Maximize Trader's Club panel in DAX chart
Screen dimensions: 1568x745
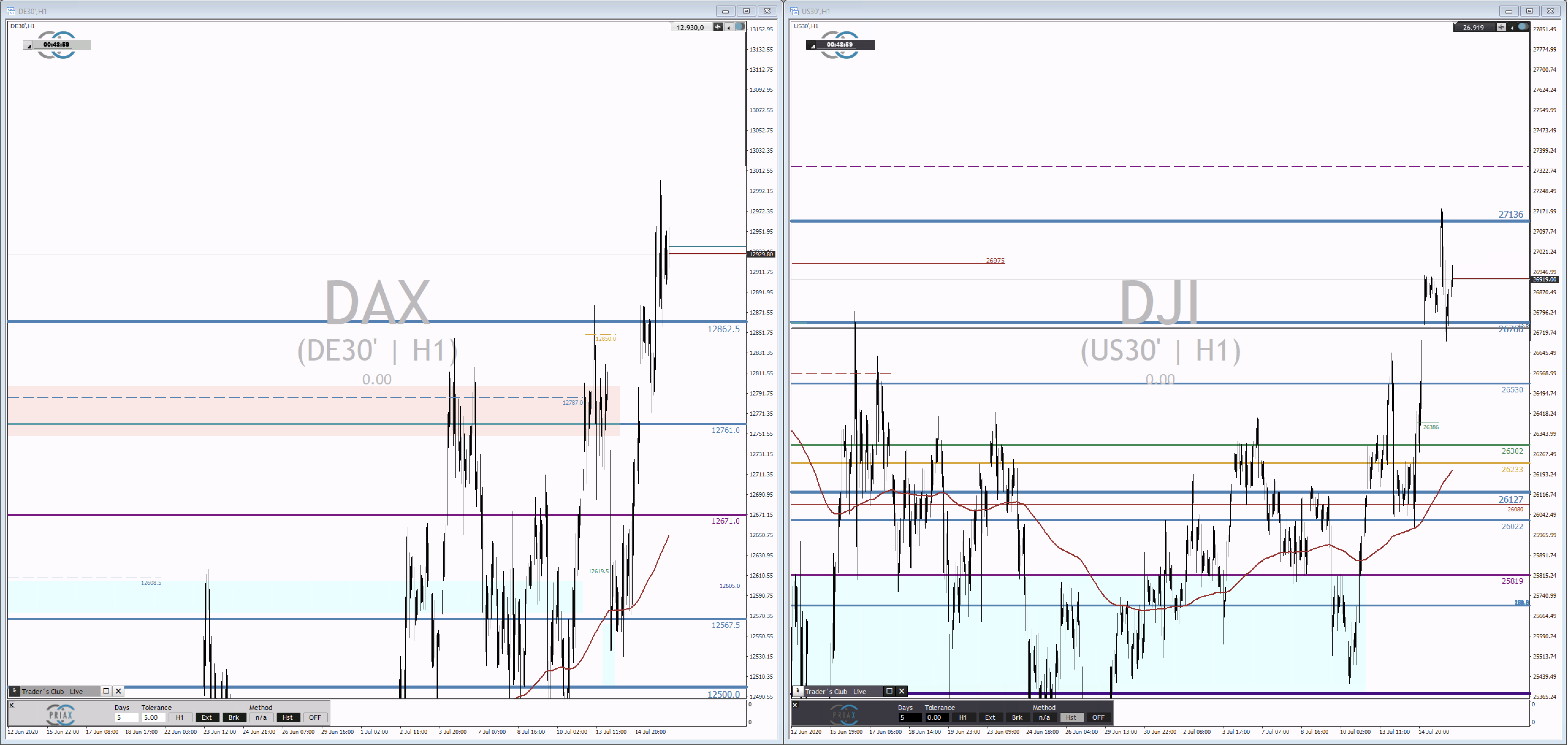pyautogui.click(x=106, y=691)
